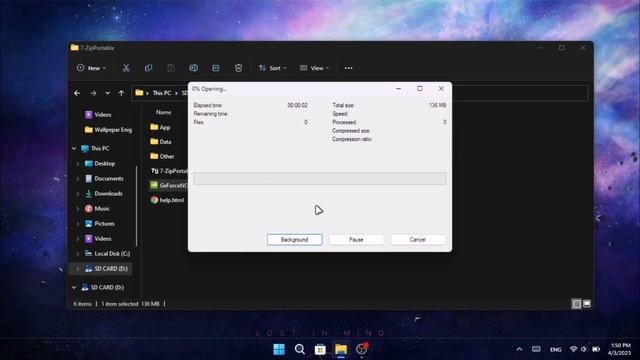Viewport: 640px width, 360px height.
Task: Switch to details view layout icon
Action: 576,304
